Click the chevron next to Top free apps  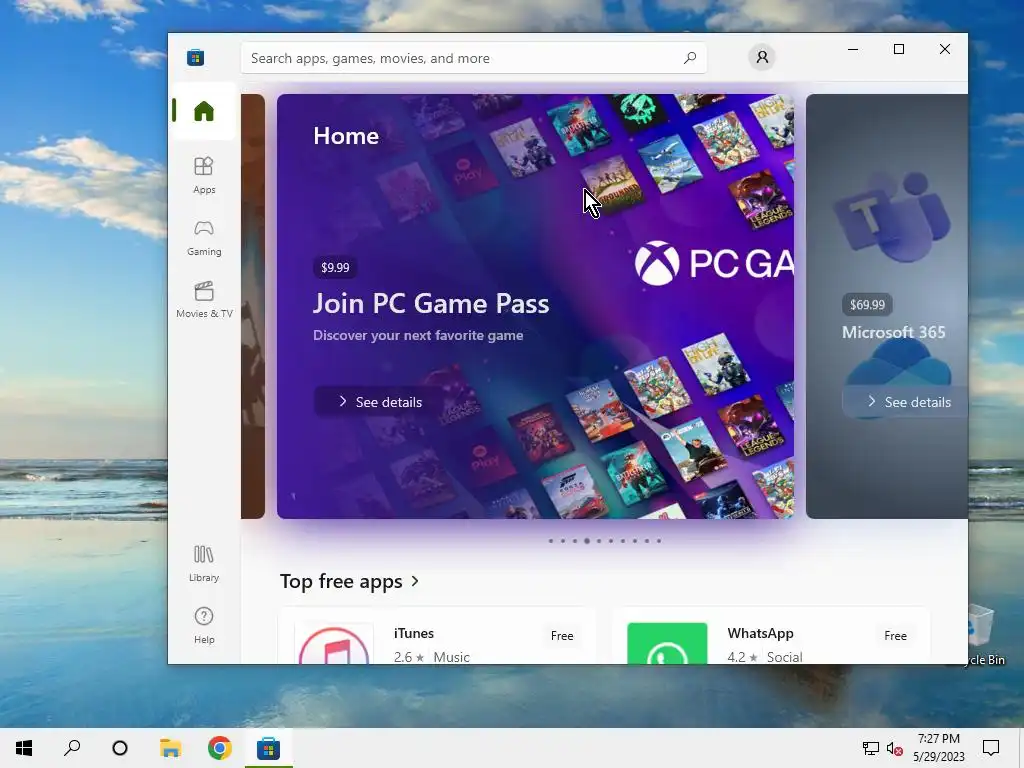415,581
